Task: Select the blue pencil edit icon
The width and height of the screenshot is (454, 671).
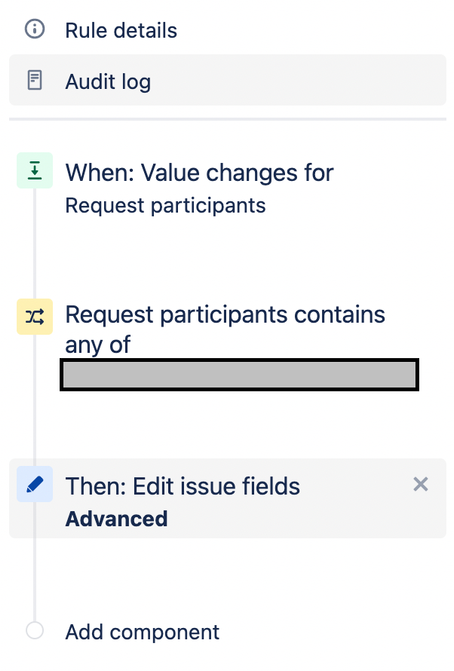Action: (x=35, y=484)
